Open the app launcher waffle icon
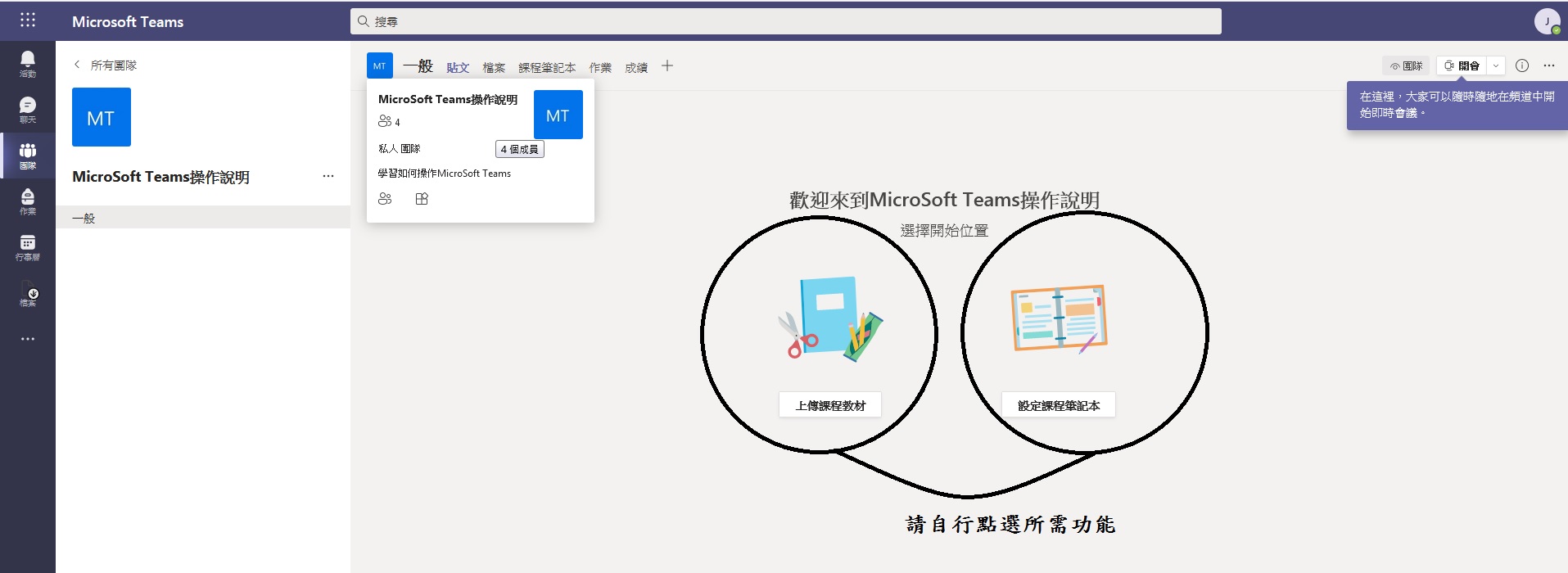The height and width of the screenshot is (573, 1568). coord(27,20)
